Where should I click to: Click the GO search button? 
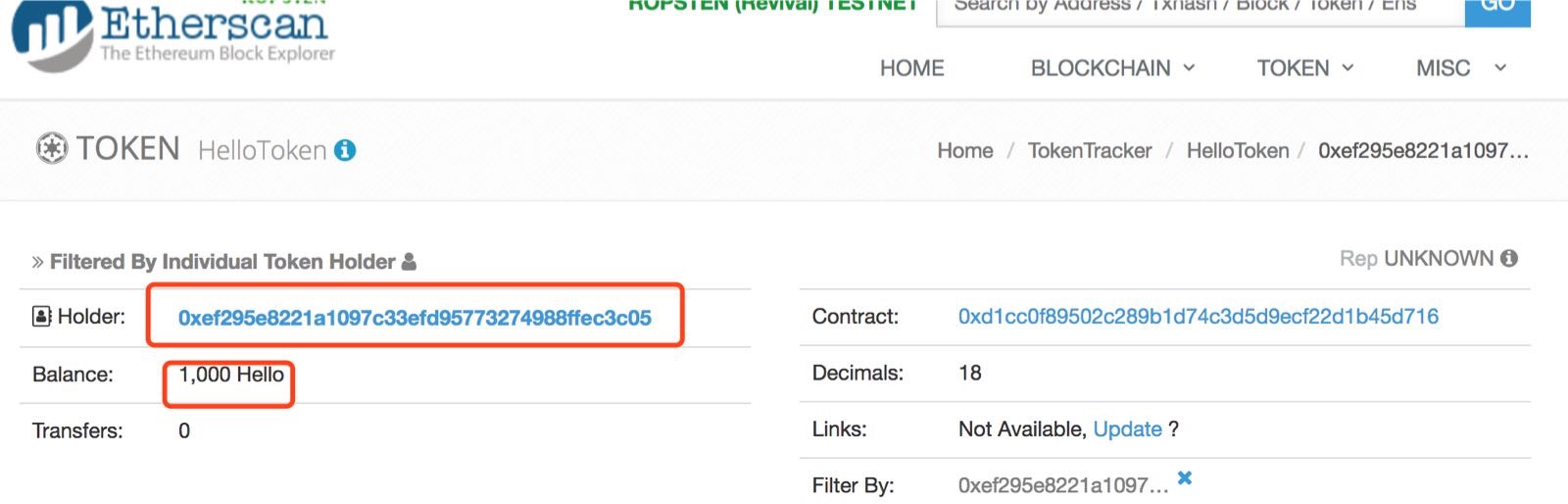point(1497,8)
